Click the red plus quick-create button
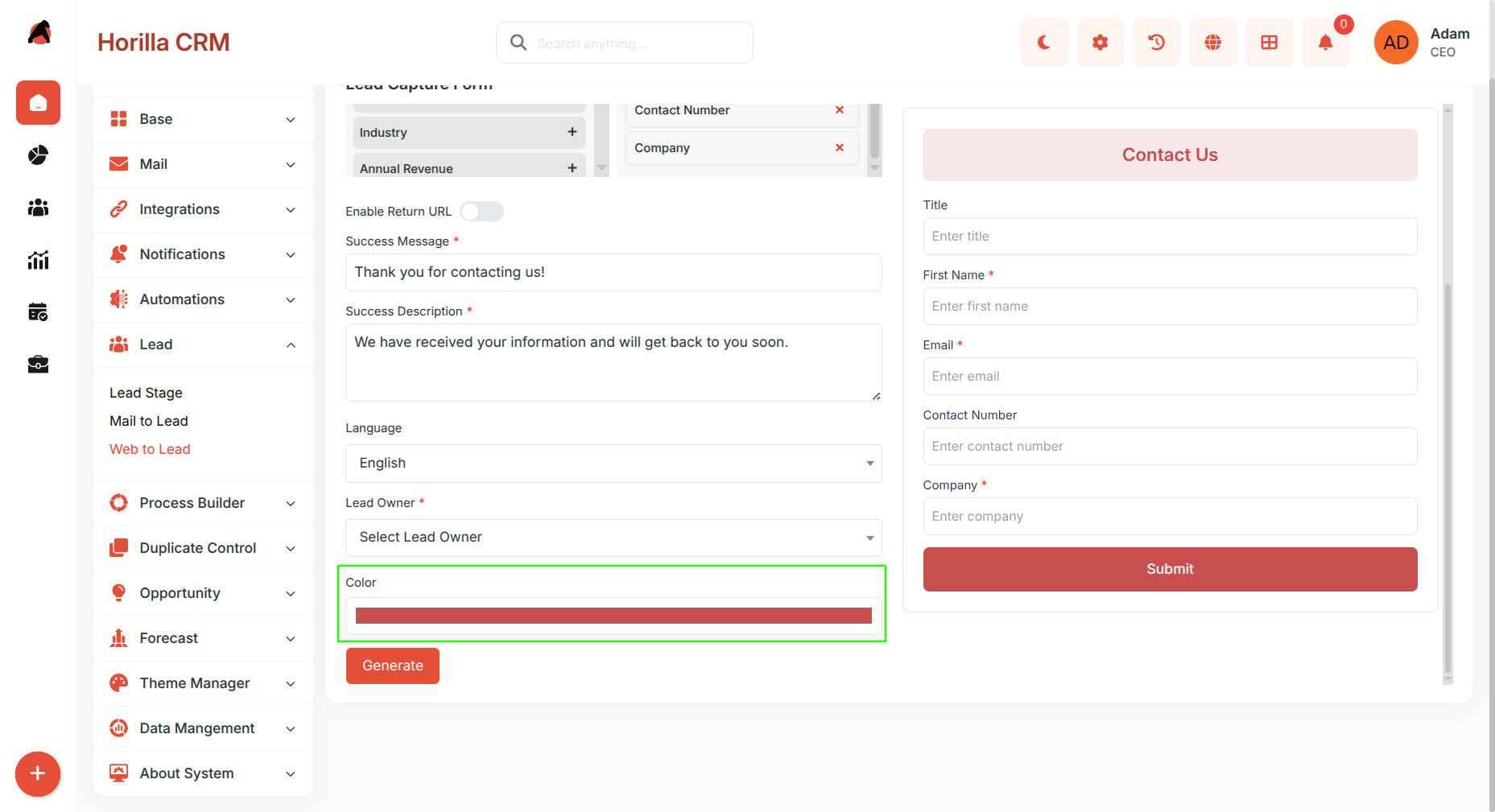 point(38,774)
